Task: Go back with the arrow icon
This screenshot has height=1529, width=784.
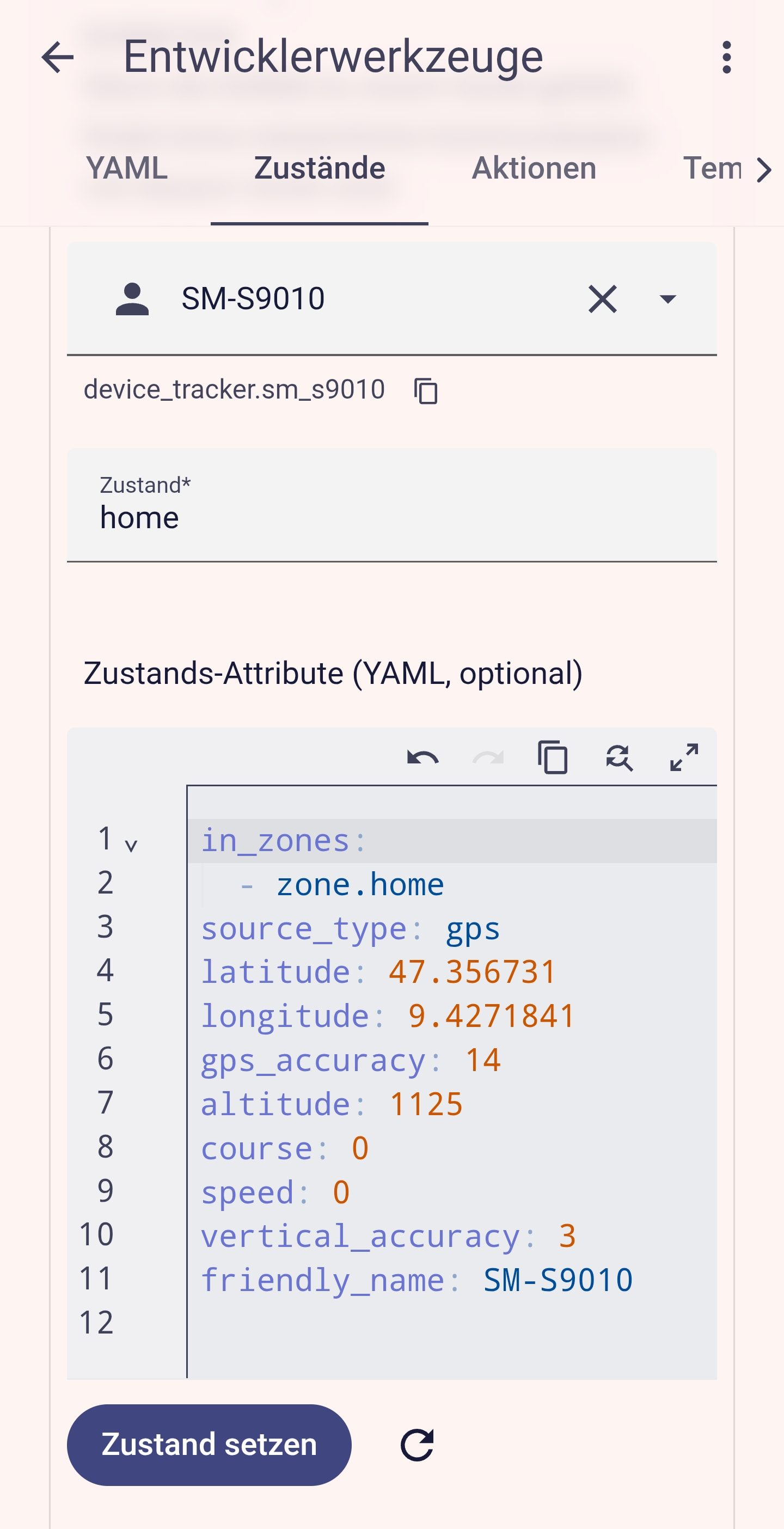Action: pos(58,58)
